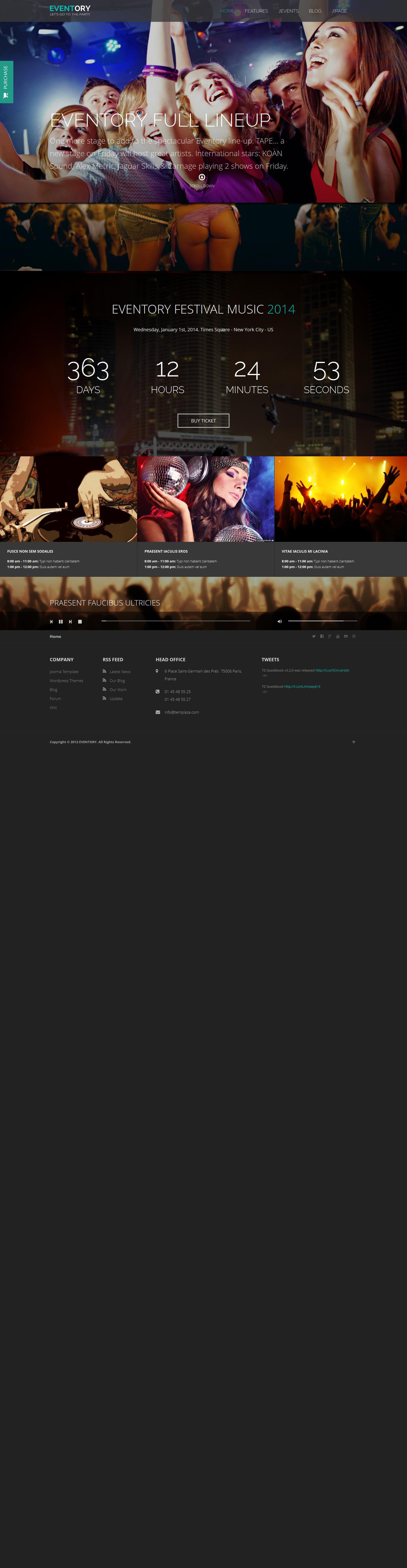Open Latest News feed link

tap(120, 672)
